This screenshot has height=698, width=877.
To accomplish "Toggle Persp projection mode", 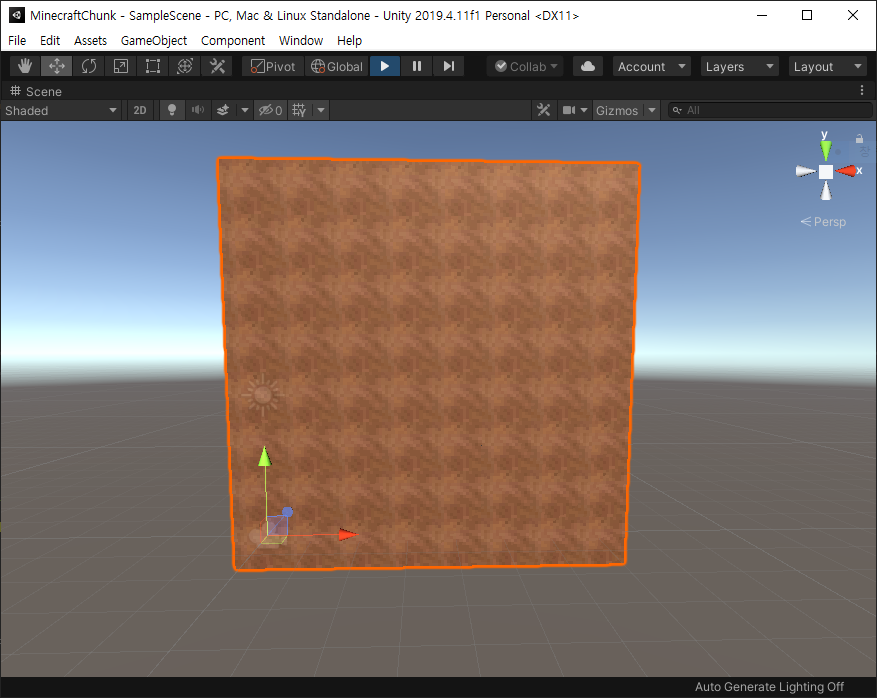I will [x=823, y=221].
